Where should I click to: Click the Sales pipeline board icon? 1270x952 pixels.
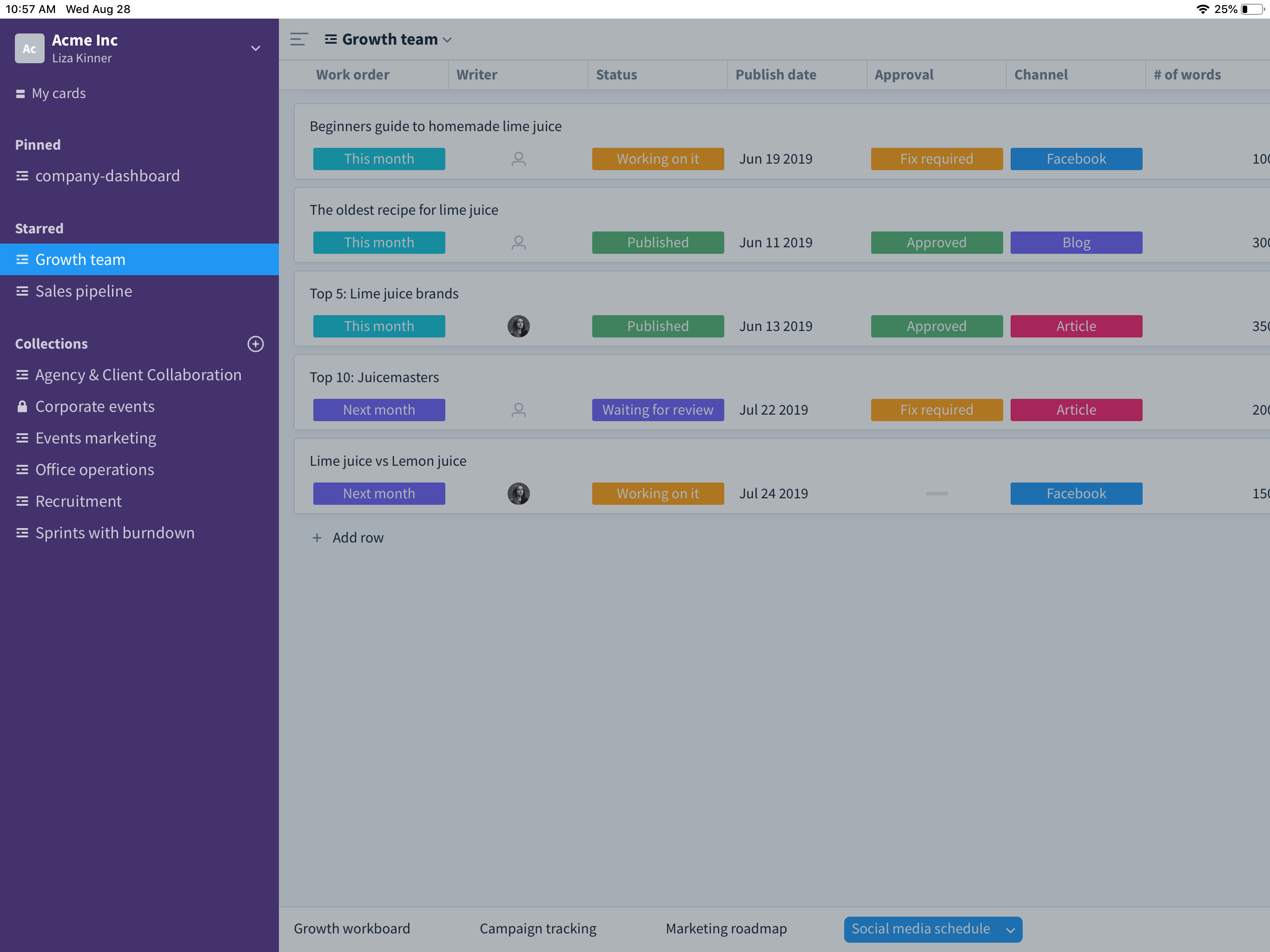pyautogui.click(x=22, y=291)
